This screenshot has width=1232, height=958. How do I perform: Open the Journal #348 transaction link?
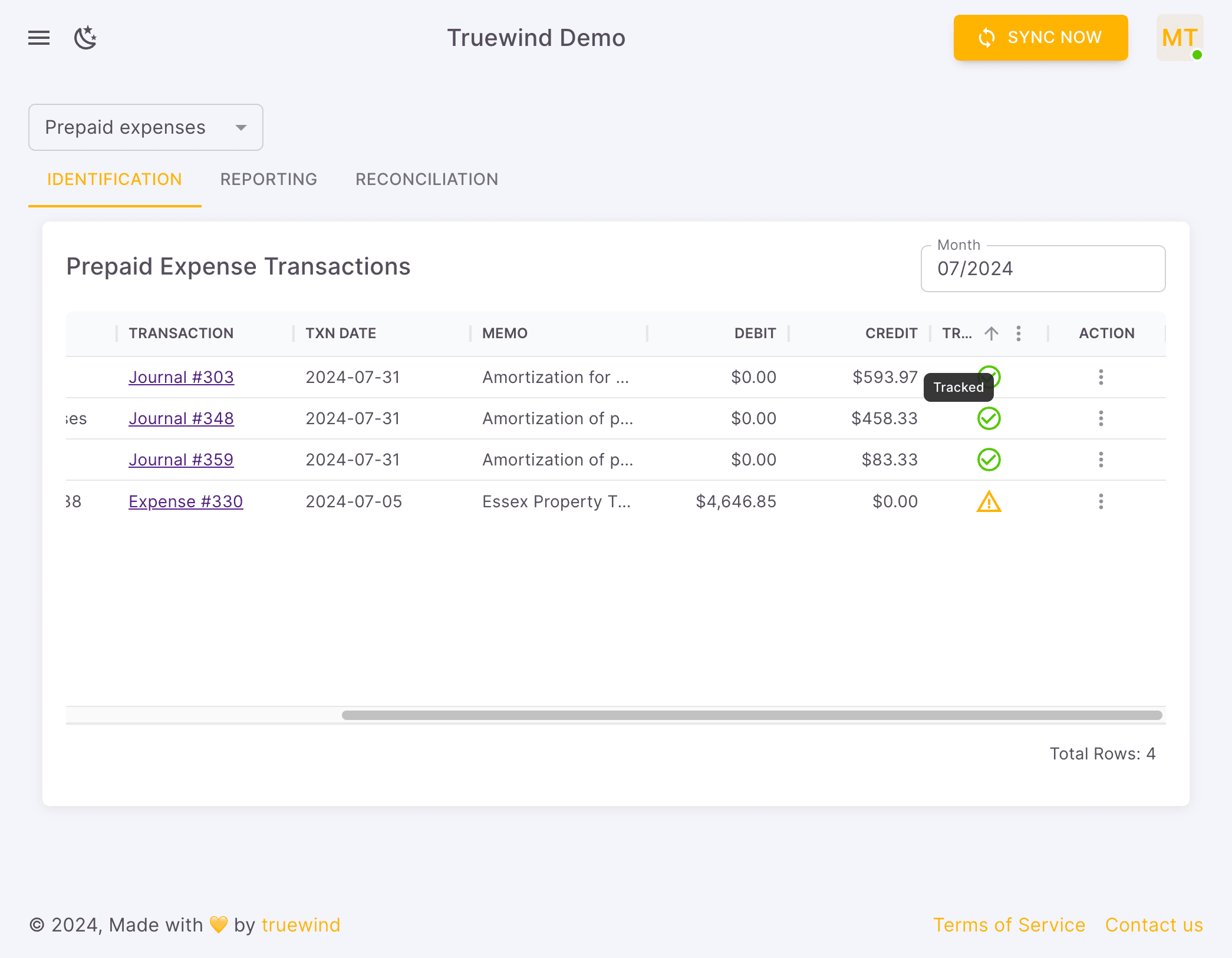click(x=181, y=418)
